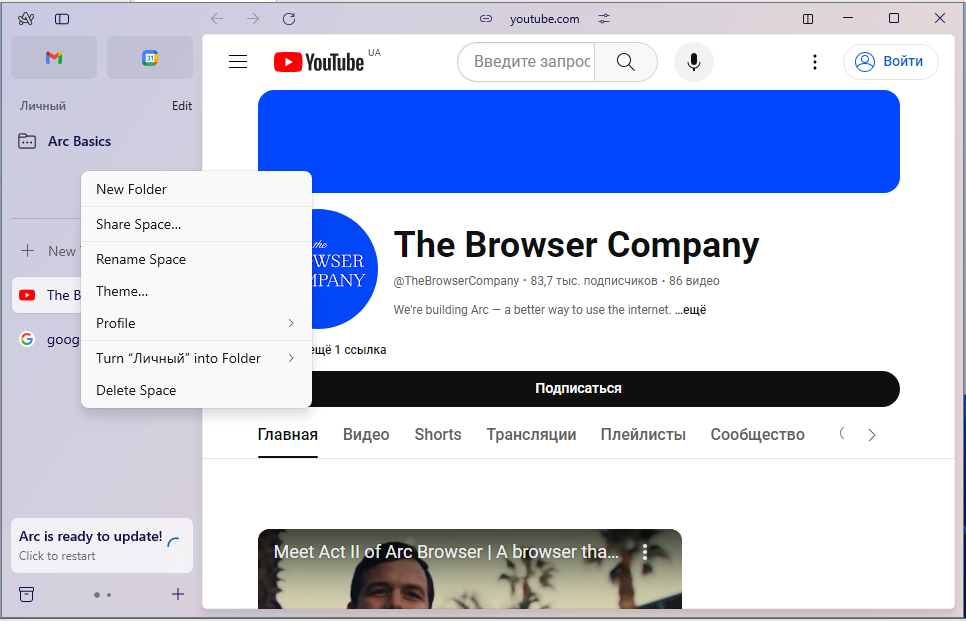Switch to the Google tab in sidebar
The image size is (966, 621).
coord(47,339)
